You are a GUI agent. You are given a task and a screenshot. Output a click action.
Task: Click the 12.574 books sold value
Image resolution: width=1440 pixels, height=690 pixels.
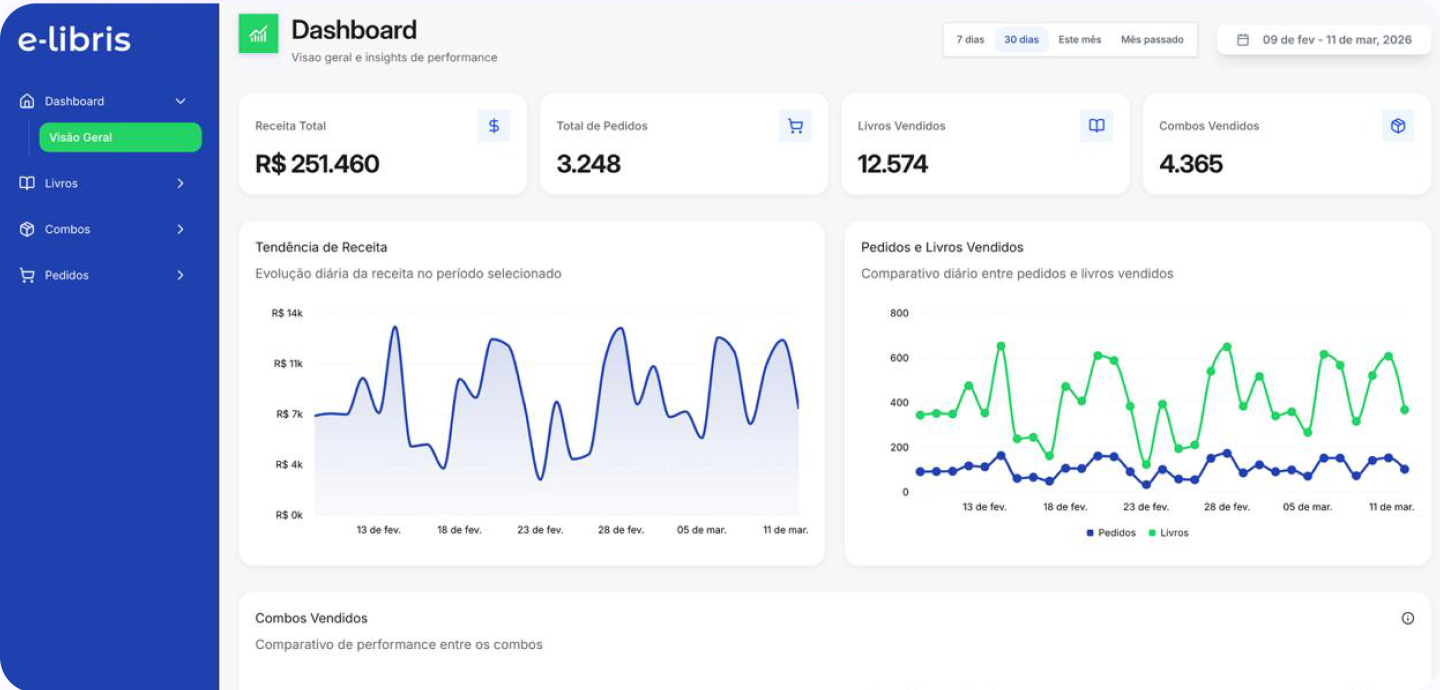(x=893, y=164)
